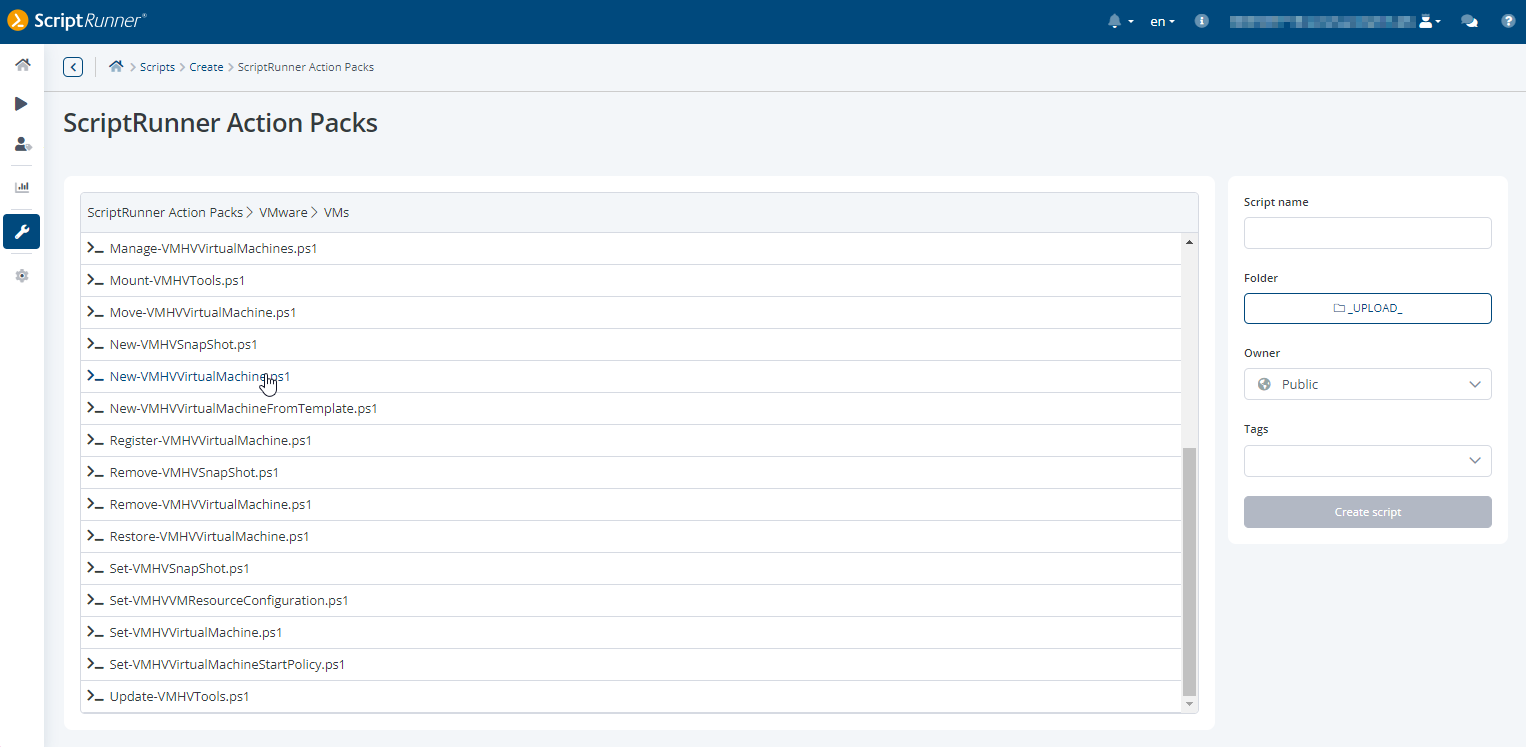1526x747 pixels.
Task: Expand the Tags dropdown
Action: [x=1367, y=460]
